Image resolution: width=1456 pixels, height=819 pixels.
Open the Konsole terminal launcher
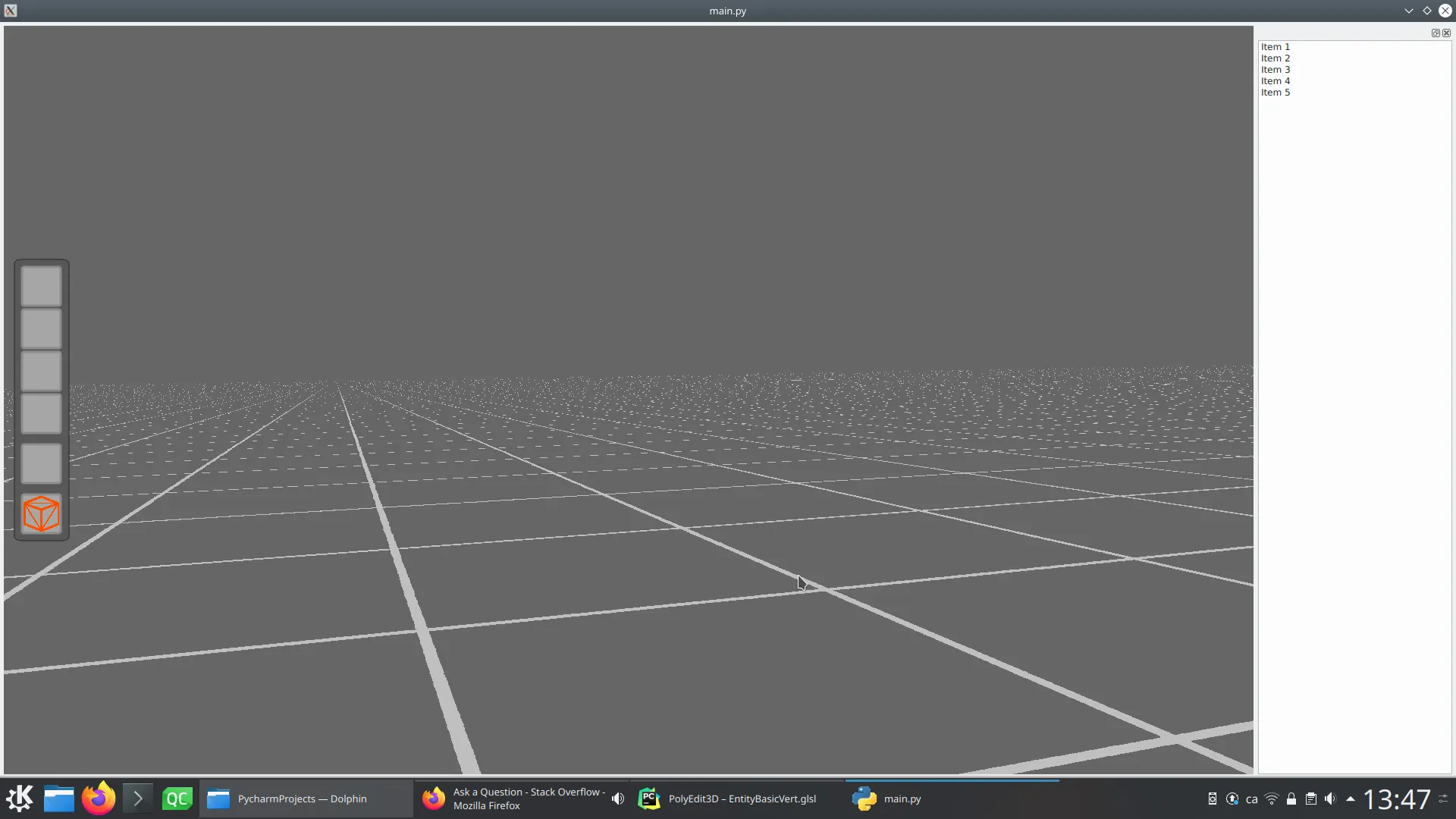pos(138,799)
